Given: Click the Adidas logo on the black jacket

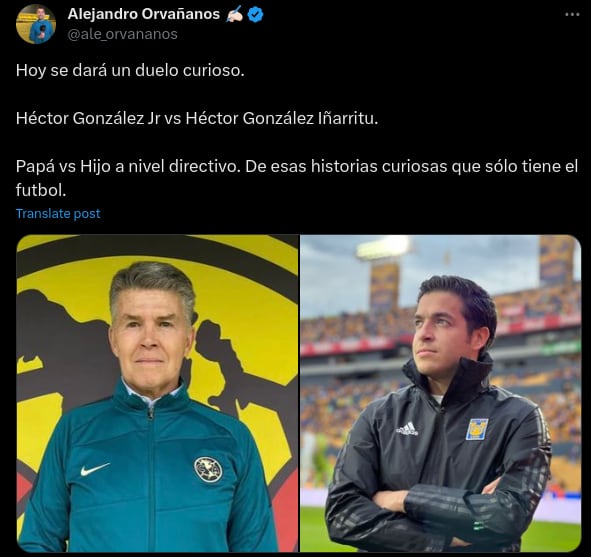Looking at the screenshot, I should coord(407,428).
